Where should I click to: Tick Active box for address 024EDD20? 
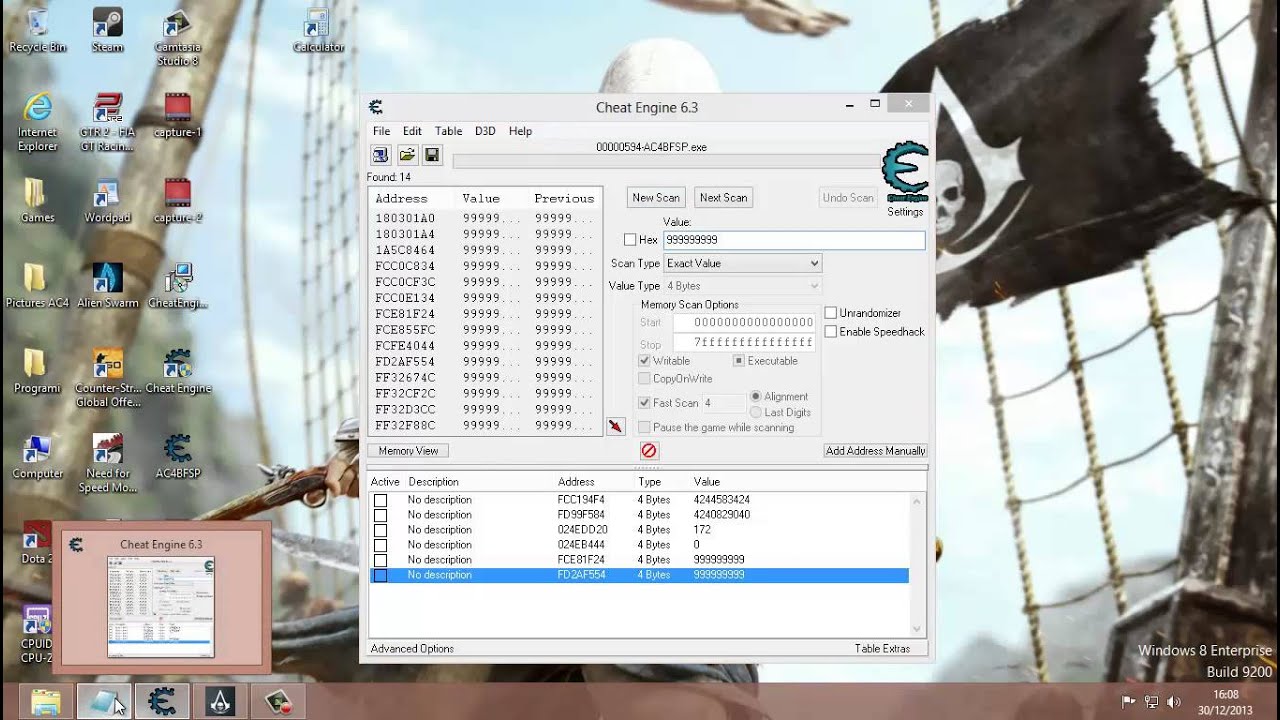[x=380, y=530]
